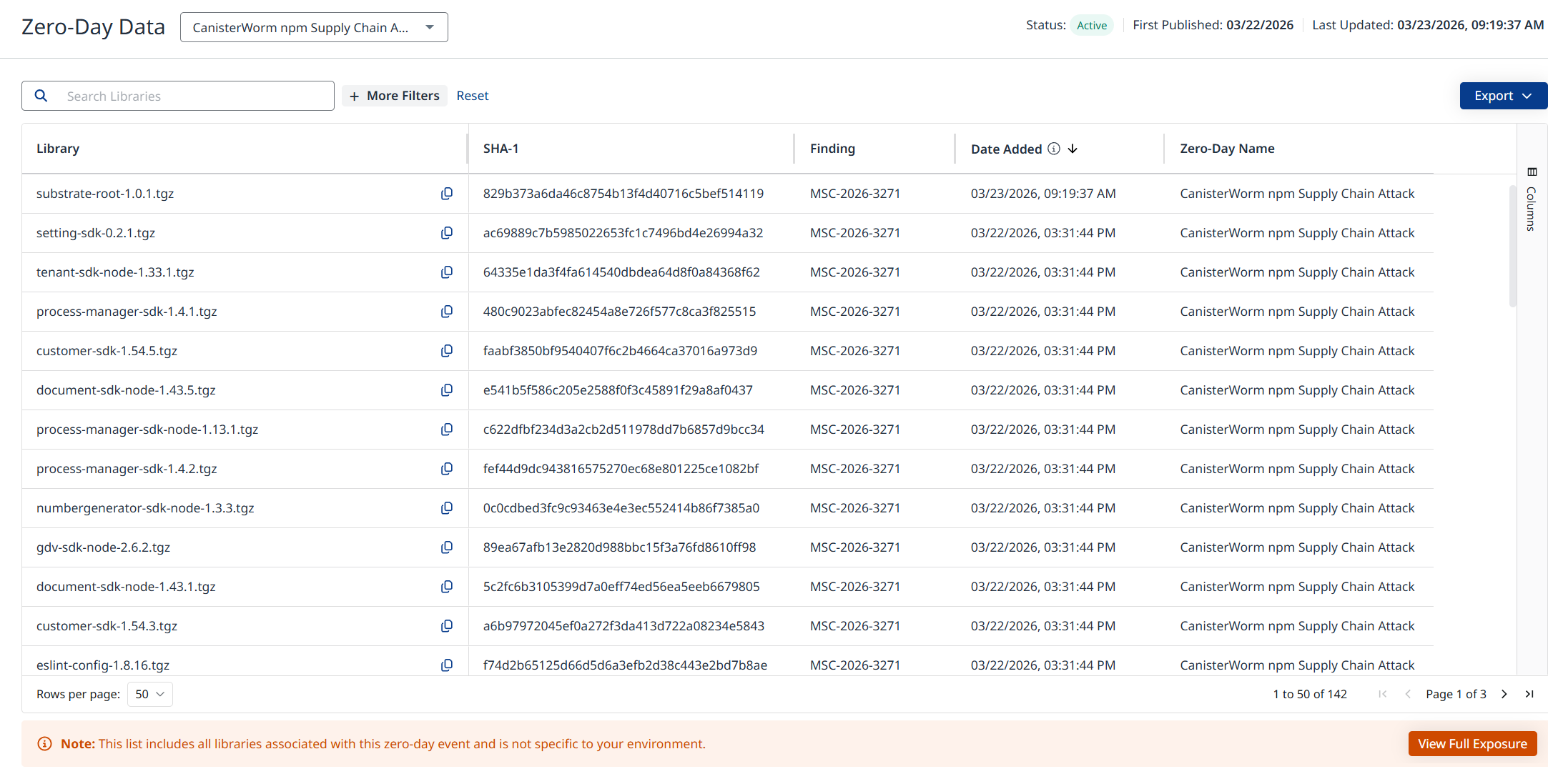Sort by the Library column header
1548x784 pixels.
(x=58, y=149)
